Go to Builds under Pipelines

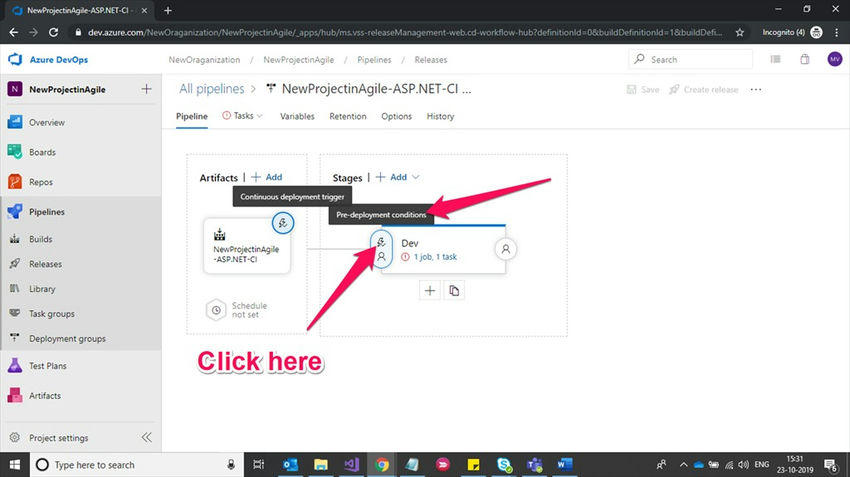click(x=41, y=239)
